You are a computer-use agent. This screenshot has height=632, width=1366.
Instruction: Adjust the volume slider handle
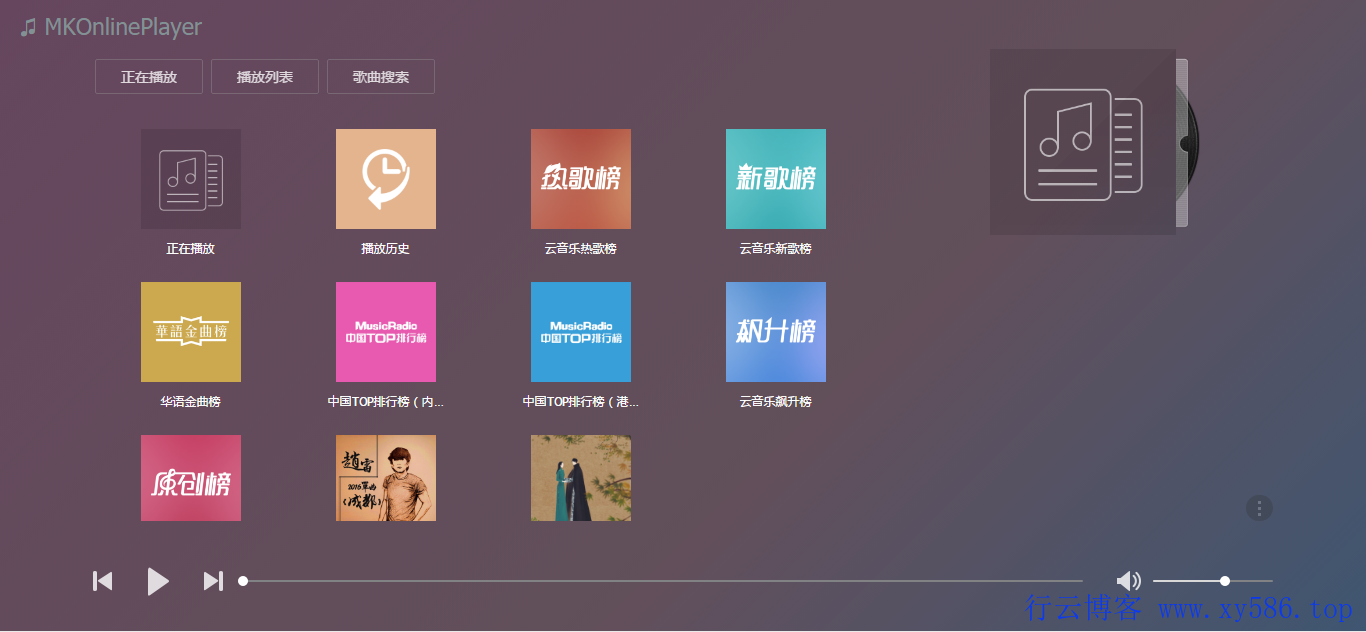(1224, 580)
